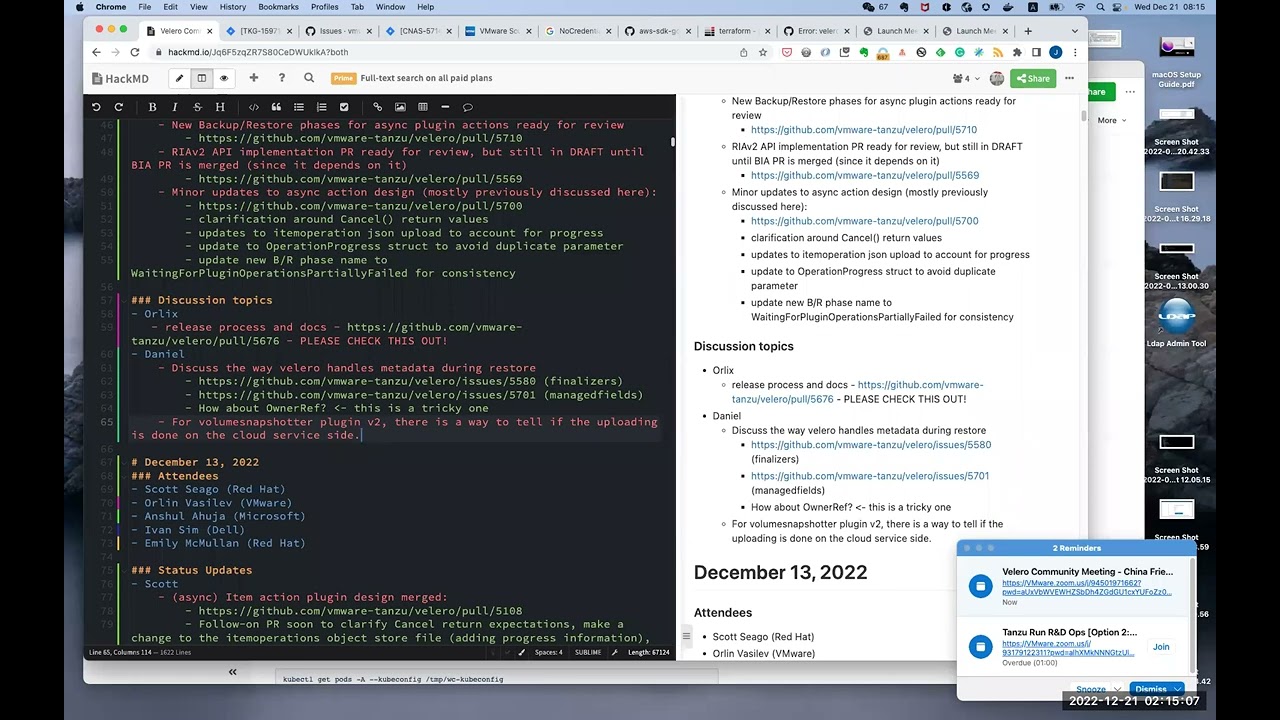Open search with the magnifier icon
Viewport: 1280px width, 720px height.
click(309, 78)
